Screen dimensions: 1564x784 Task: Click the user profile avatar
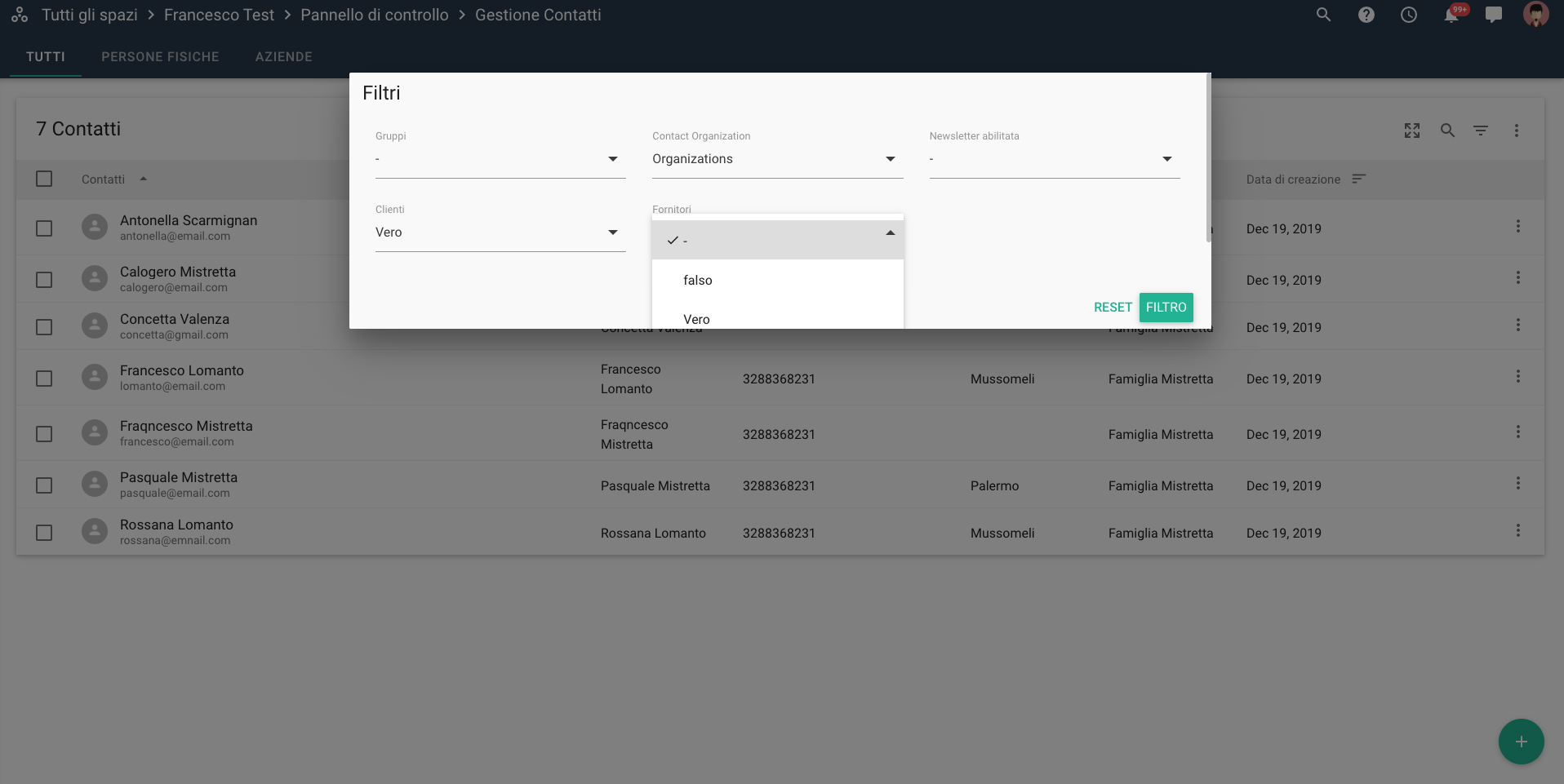[x=1535, y=15]
